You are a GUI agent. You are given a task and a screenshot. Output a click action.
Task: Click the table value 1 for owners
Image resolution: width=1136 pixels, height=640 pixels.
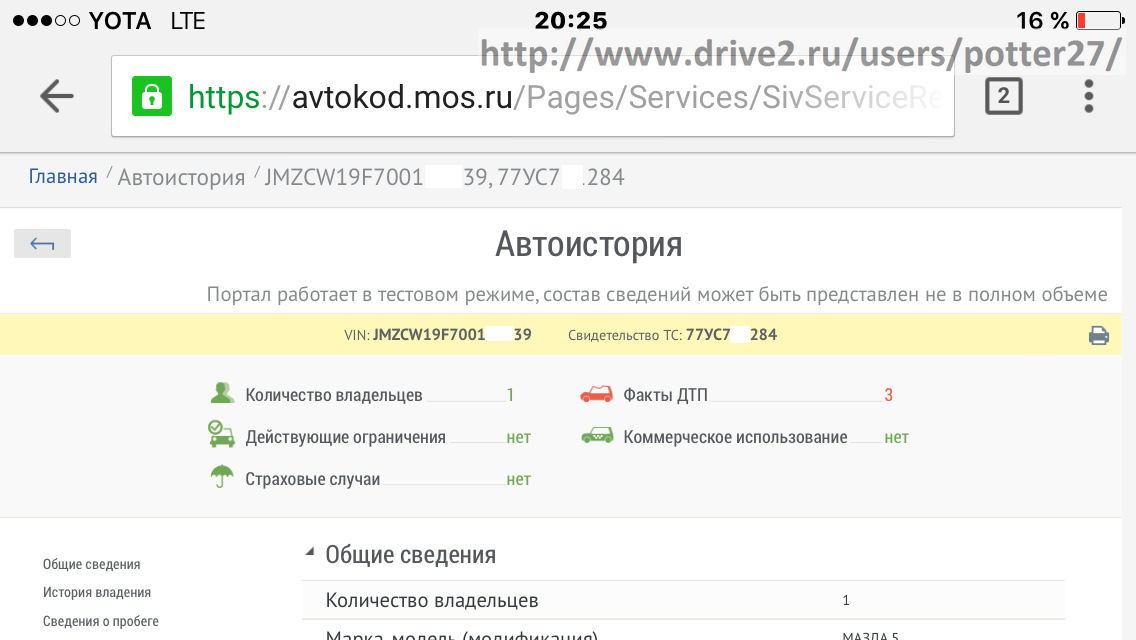(846, 600)
